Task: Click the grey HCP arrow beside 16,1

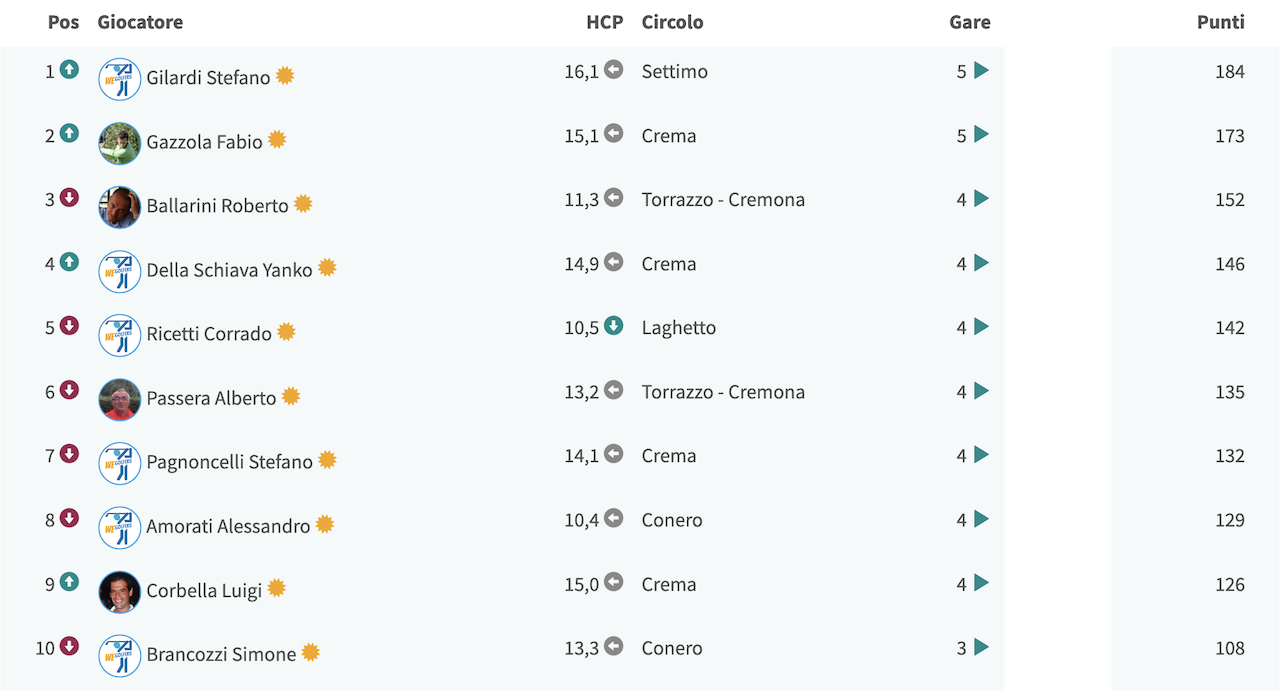Action: (x=614, y=69)
